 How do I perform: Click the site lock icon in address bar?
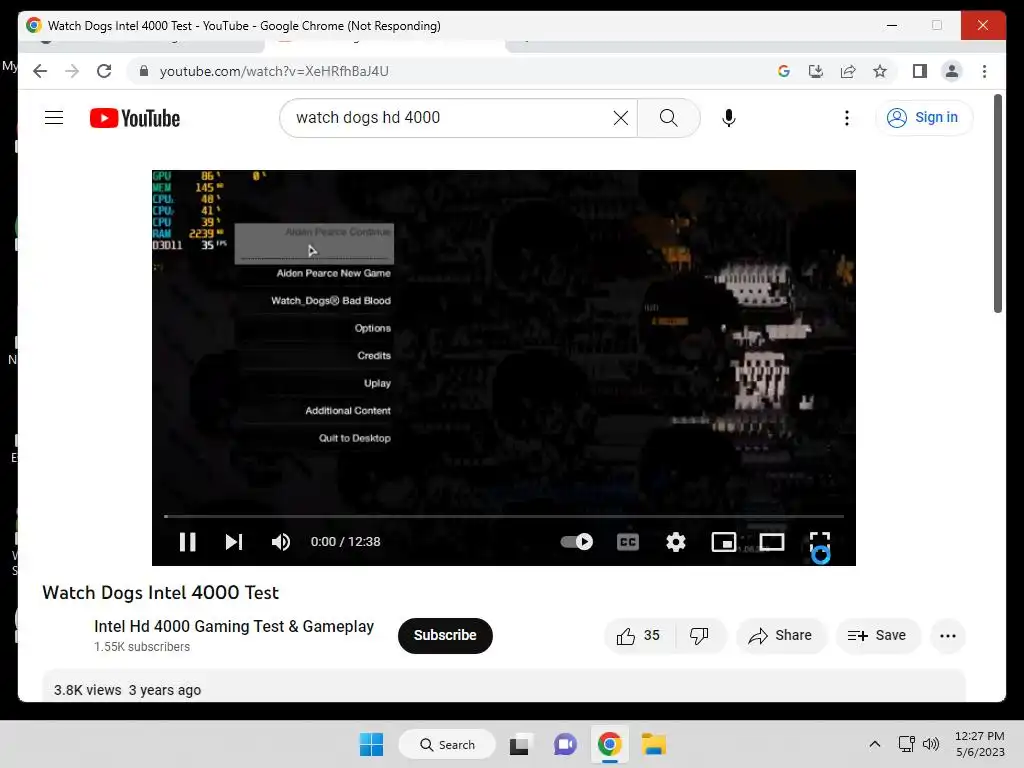coord(144,71)
